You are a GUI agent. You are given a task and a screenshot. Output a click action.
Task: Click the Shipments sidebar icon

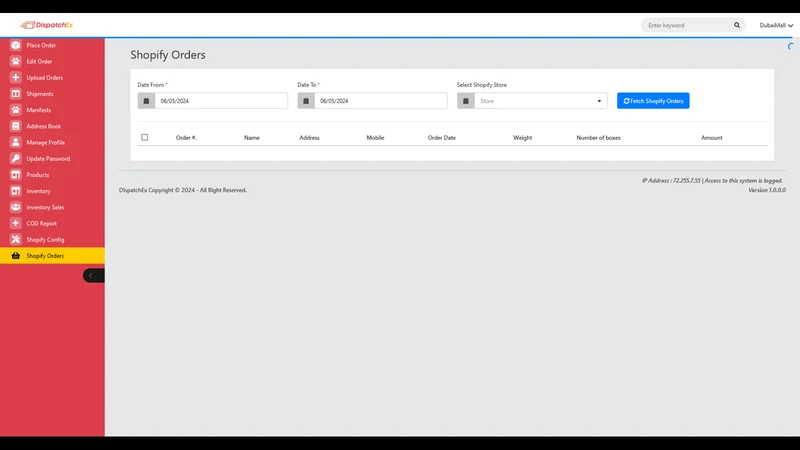click(16, 94)
